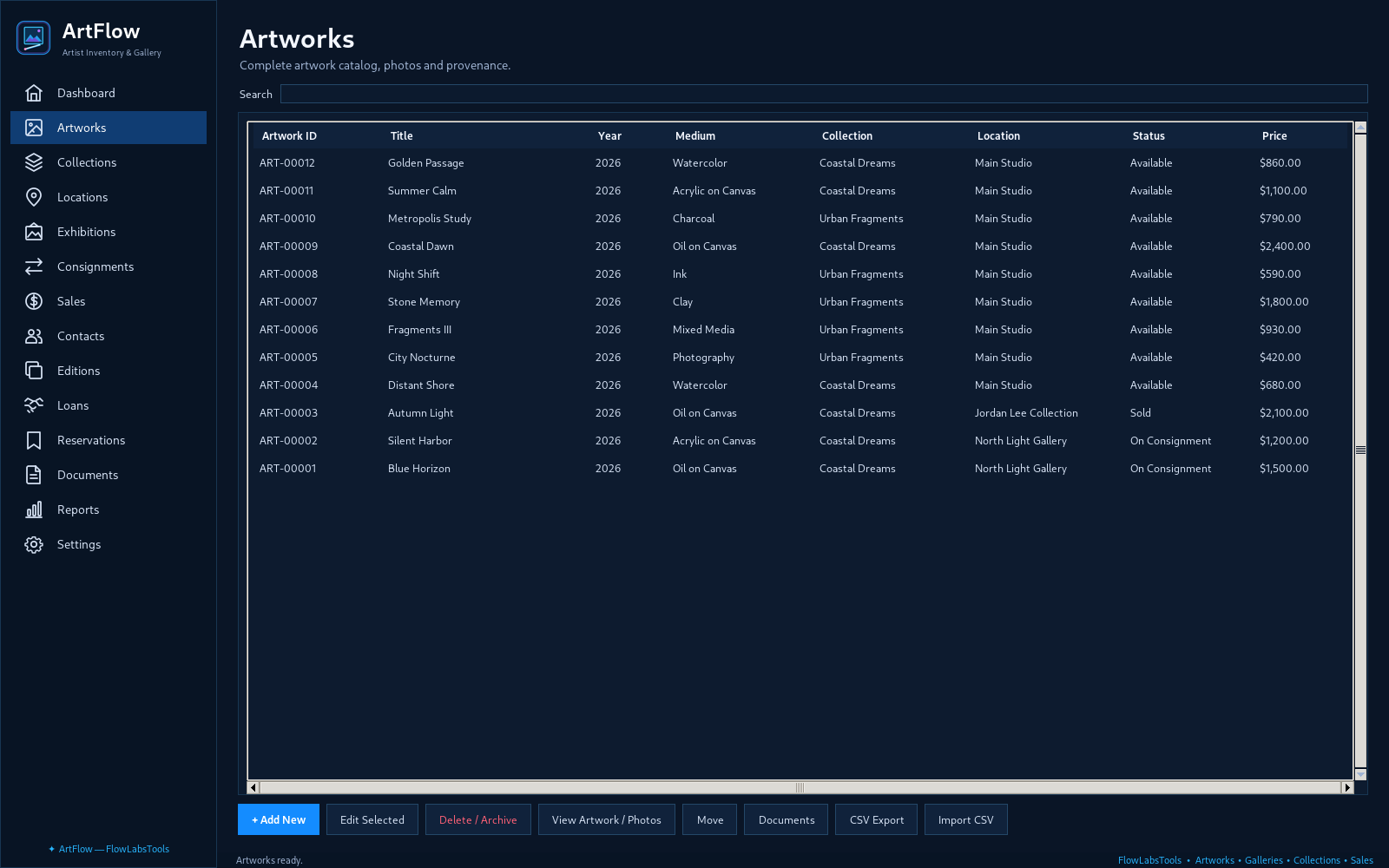
Task: Click the Consignments swap-arrows icon
Action: [x=34, y=266]
